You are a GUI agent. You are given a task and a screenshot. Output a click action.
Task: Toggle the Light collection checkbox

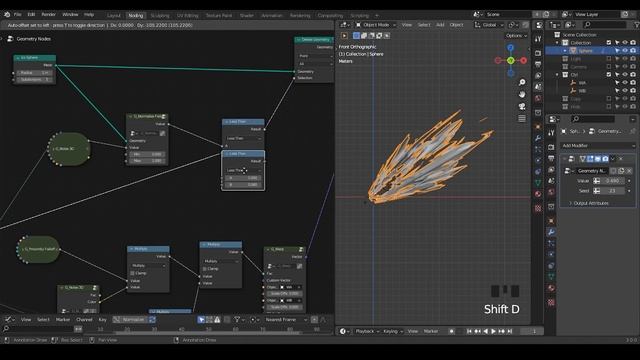pos(609,59)
